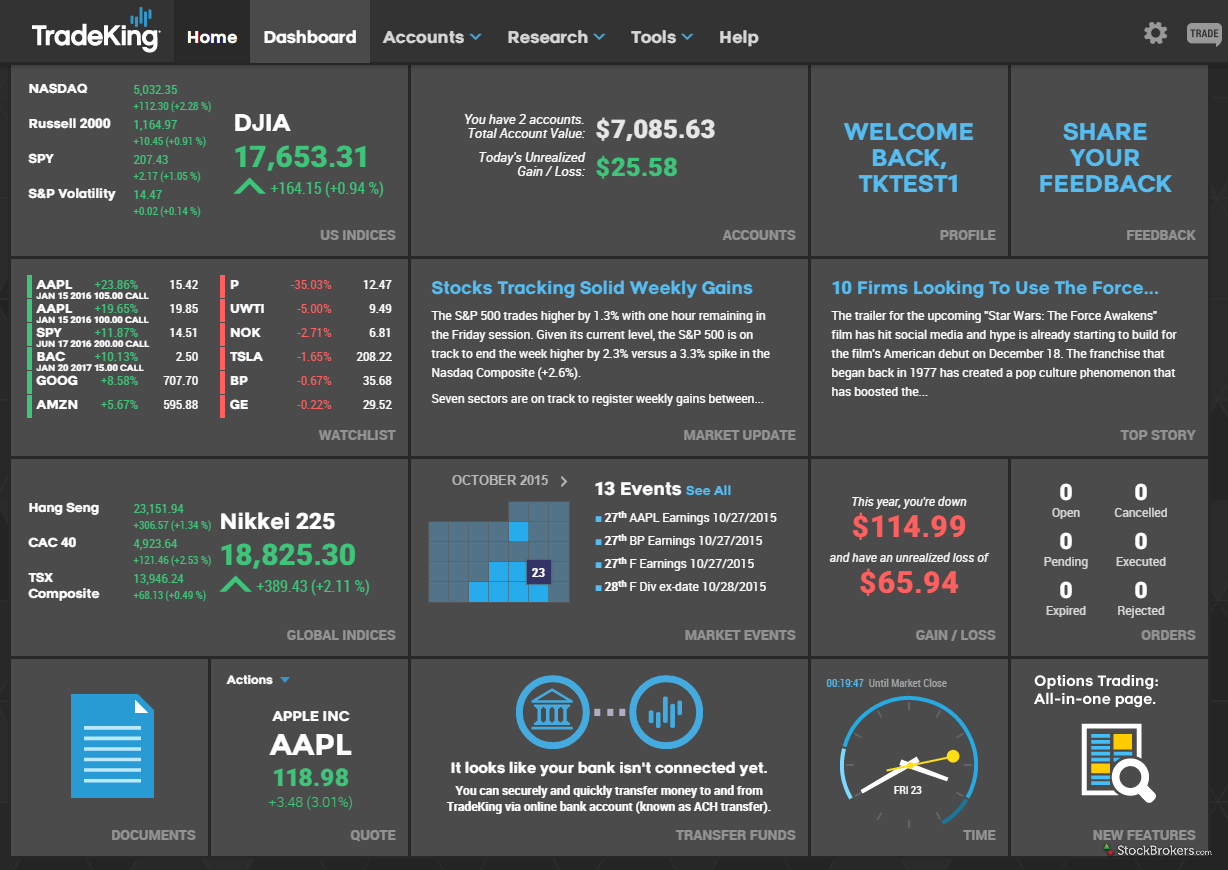1228x870 pixels.
Task: Click the TRADE speech-bubble icon
Action: point(1204,34)
